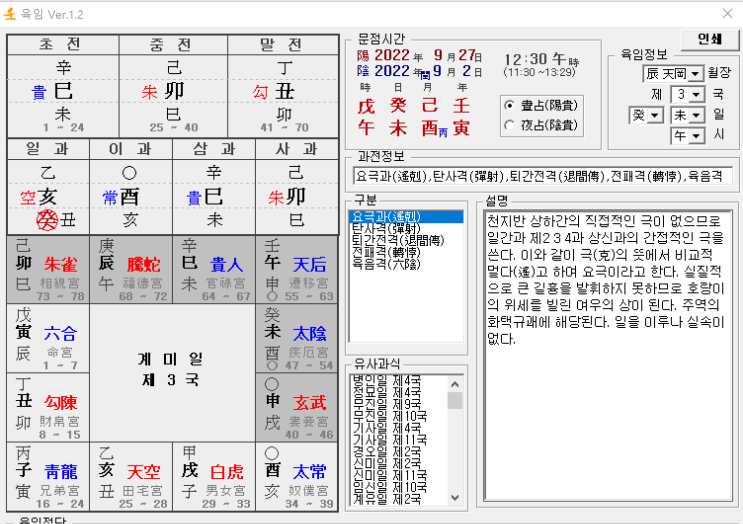Click the 설명 description text area

(x=608, y=356)
